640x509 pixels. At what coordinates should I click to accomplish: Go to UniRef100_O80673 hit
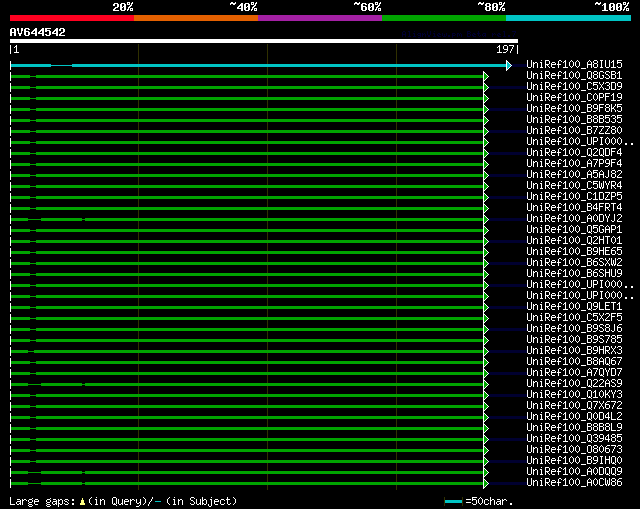[574, 450]
